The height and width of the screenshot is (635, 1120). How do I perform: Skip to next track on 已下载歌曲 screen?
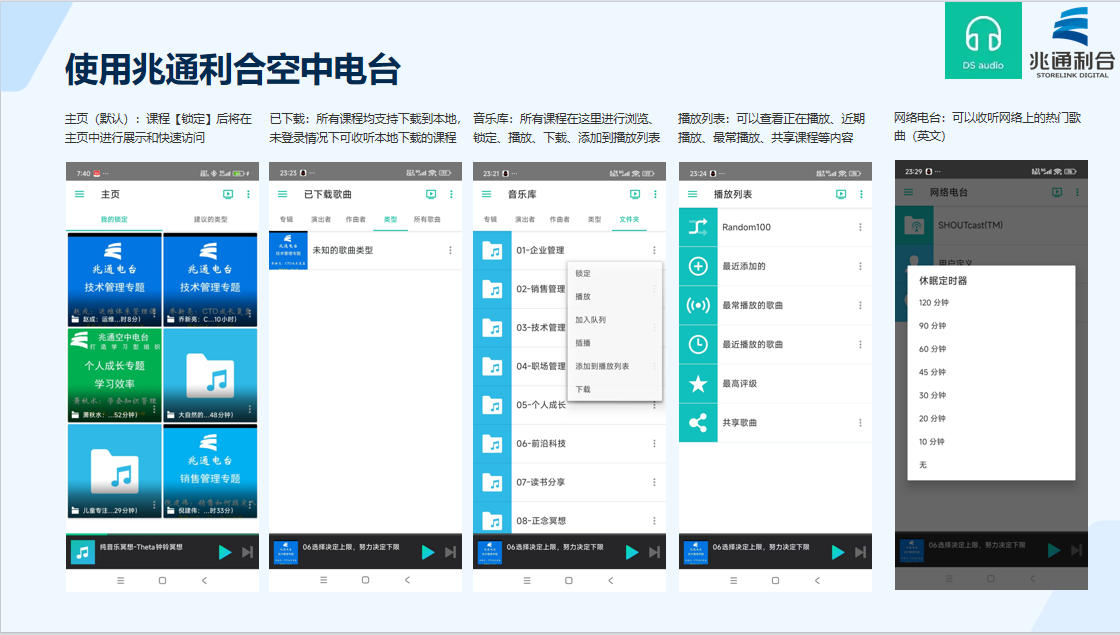pos(450,552)
